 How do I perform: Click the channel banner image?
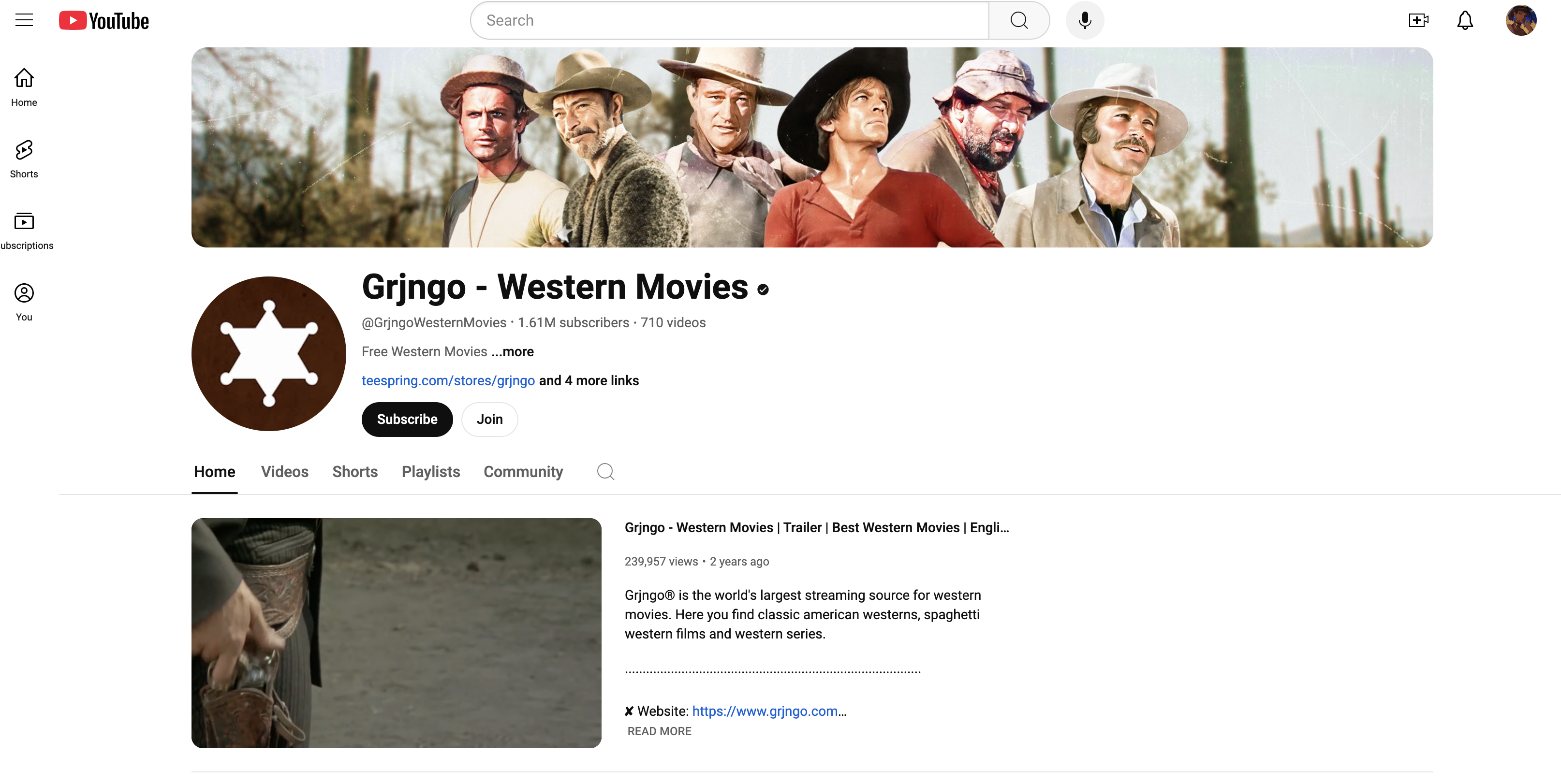(812, 147)
